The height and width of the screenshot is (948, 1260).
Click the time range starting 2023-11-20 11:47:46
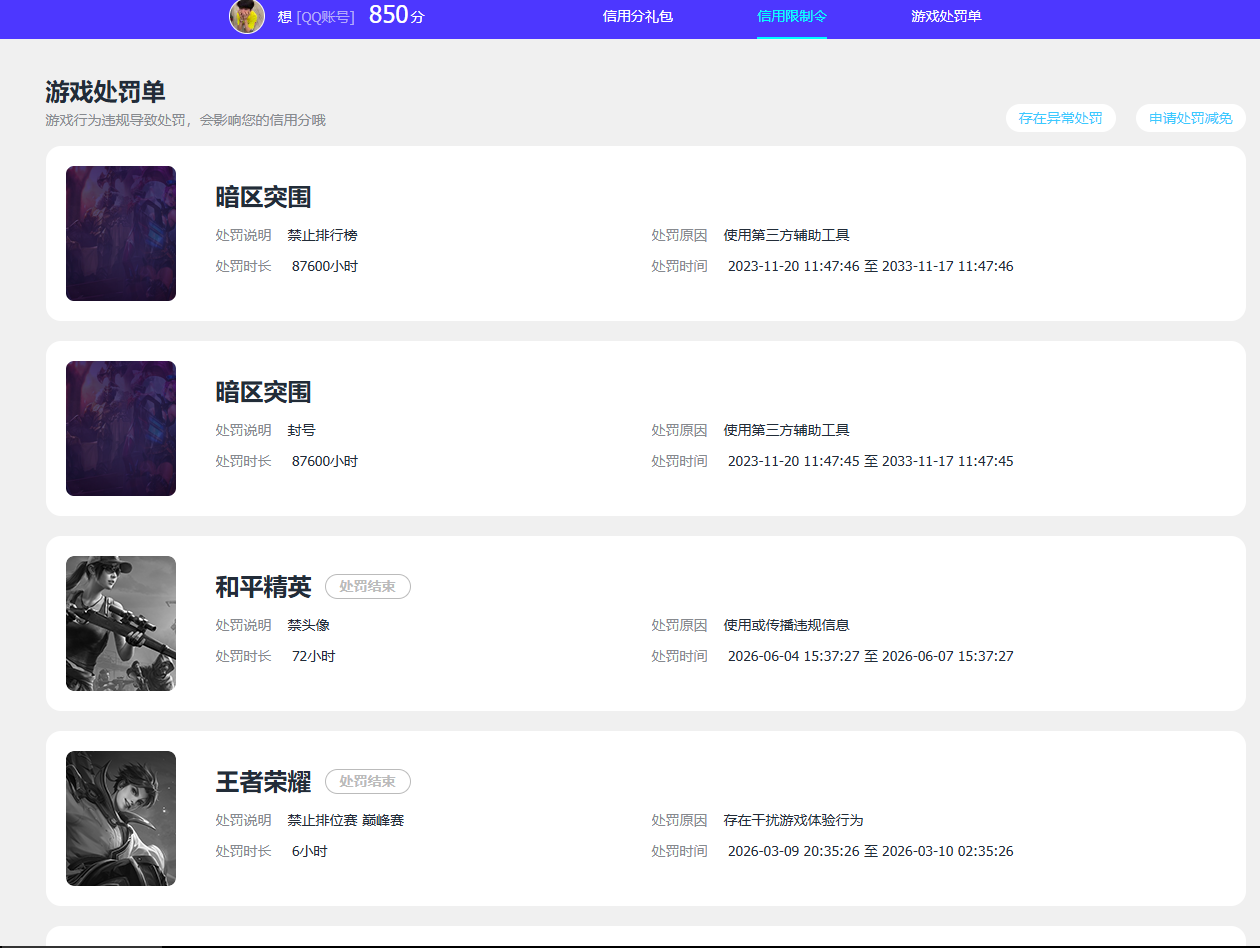coord(870,267)
